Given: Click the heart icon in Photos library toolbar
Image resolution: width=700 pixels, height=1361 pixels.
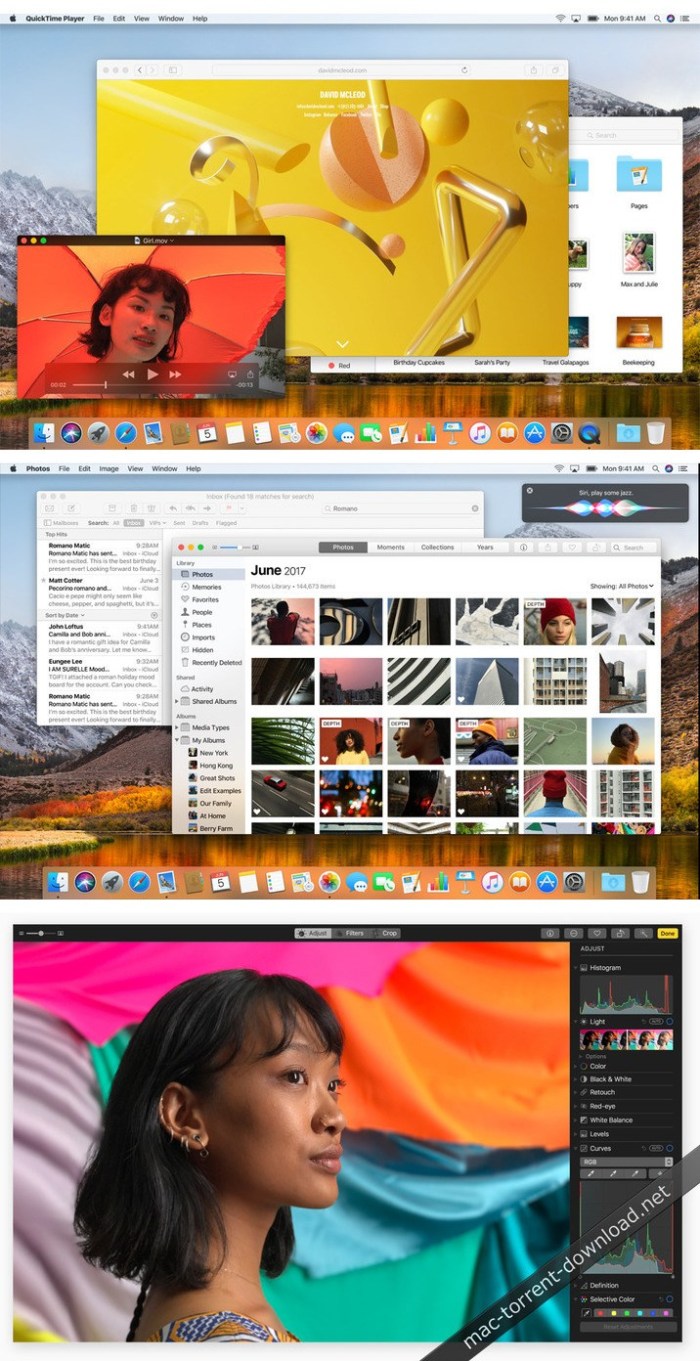Looking at the screenshot, I should pyautogui.click(x=572, y=547).
